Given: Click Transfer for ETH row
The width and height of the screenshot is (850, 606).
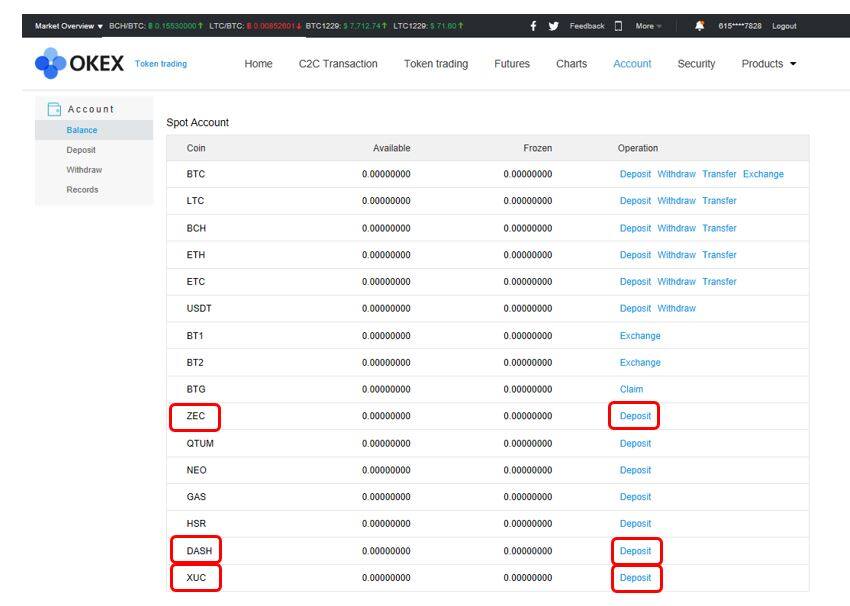Looking at the screenshot, I should point(719,255).
